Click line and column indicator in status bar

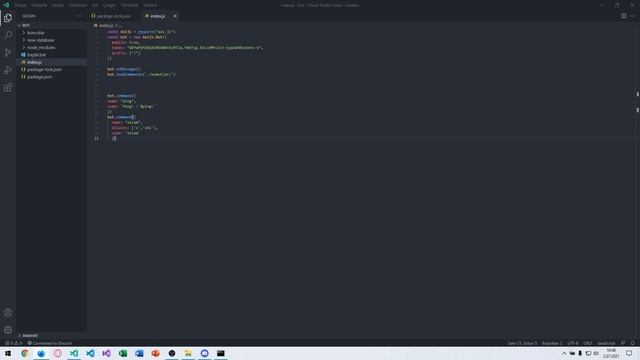522,343
